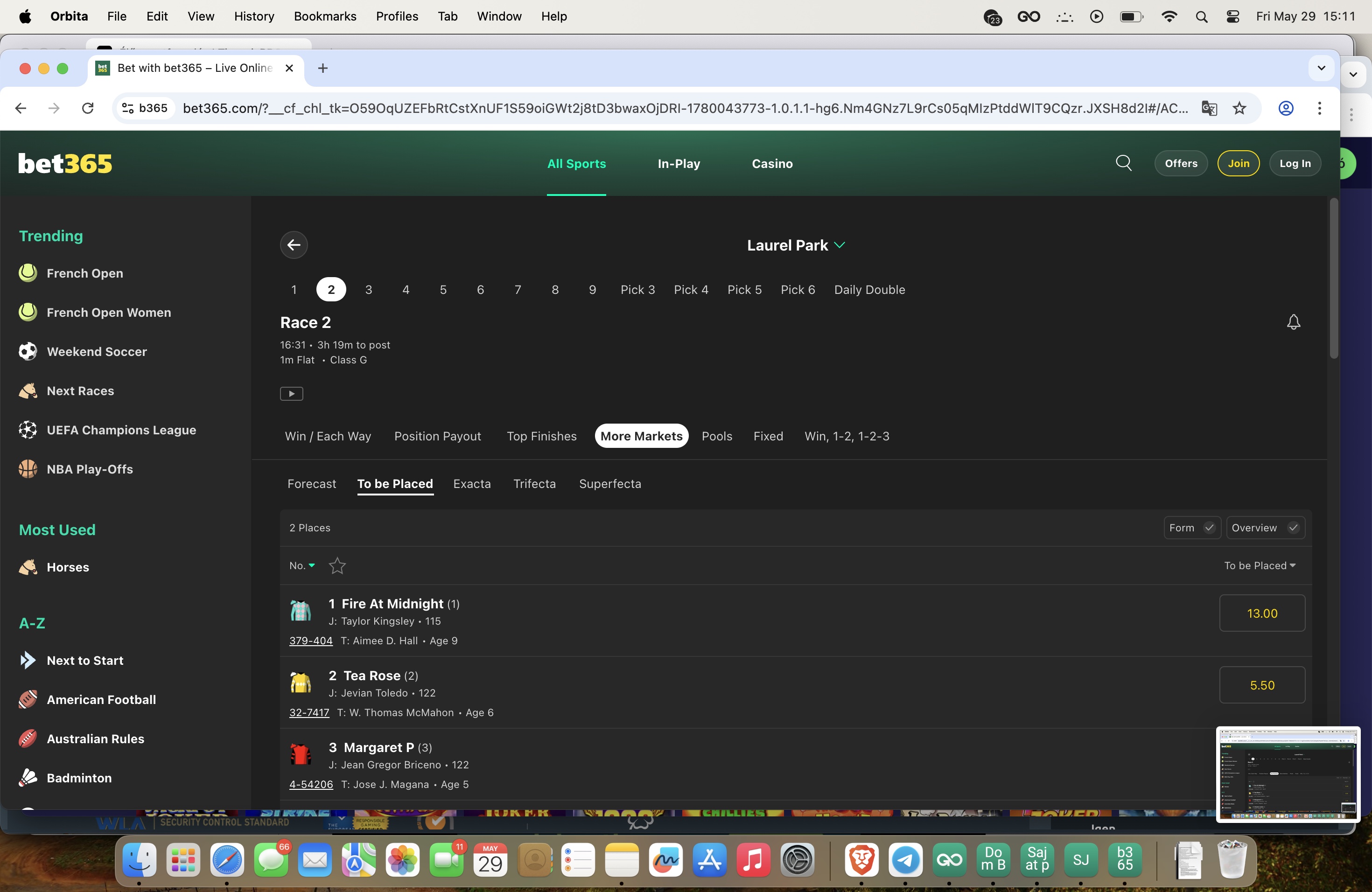Switch to the Trifecta sub-tab
The width and height of the screenshot is (1372, 892).
534,484
